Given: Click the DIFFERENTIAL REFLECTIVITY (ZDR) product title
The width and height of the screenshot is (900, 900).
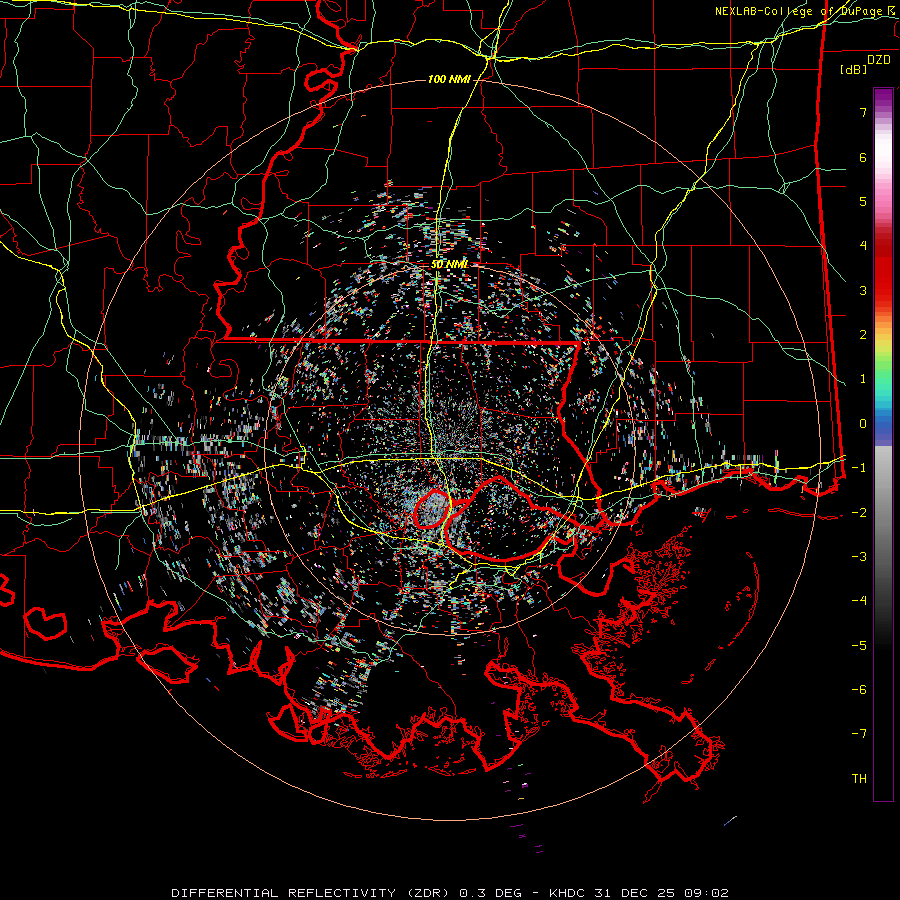Looking at the screenshot, I should [313, 893].
